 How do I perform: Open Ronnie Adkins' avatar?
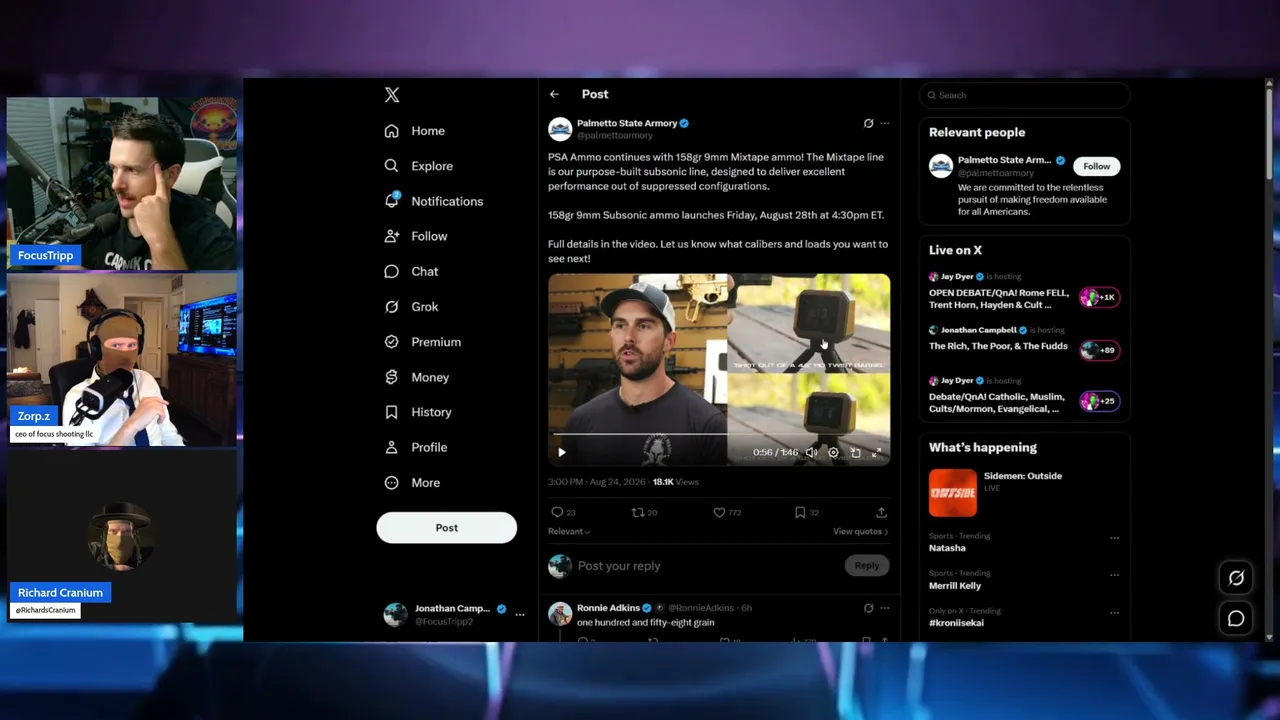click(560, 613)
